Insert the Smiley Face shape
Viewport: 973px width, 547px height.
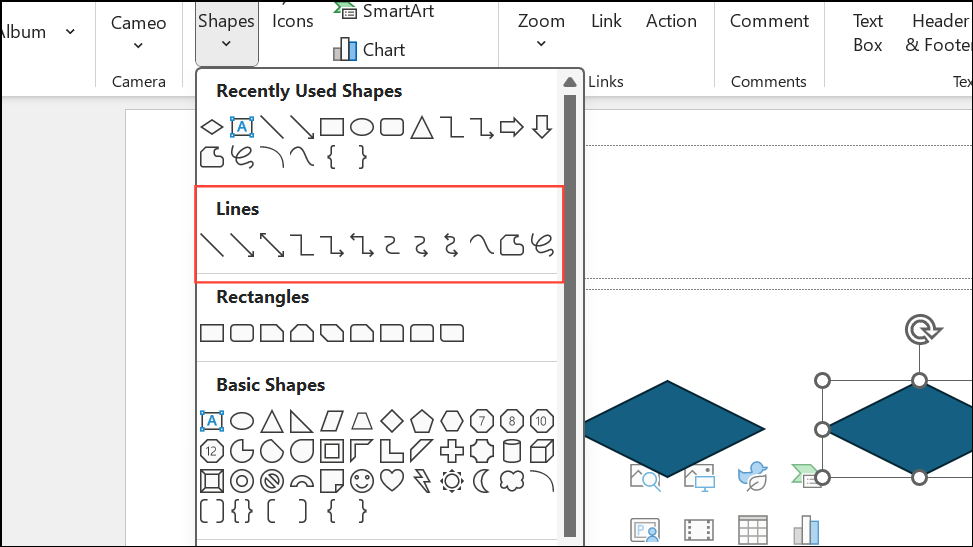coord(362,481)
